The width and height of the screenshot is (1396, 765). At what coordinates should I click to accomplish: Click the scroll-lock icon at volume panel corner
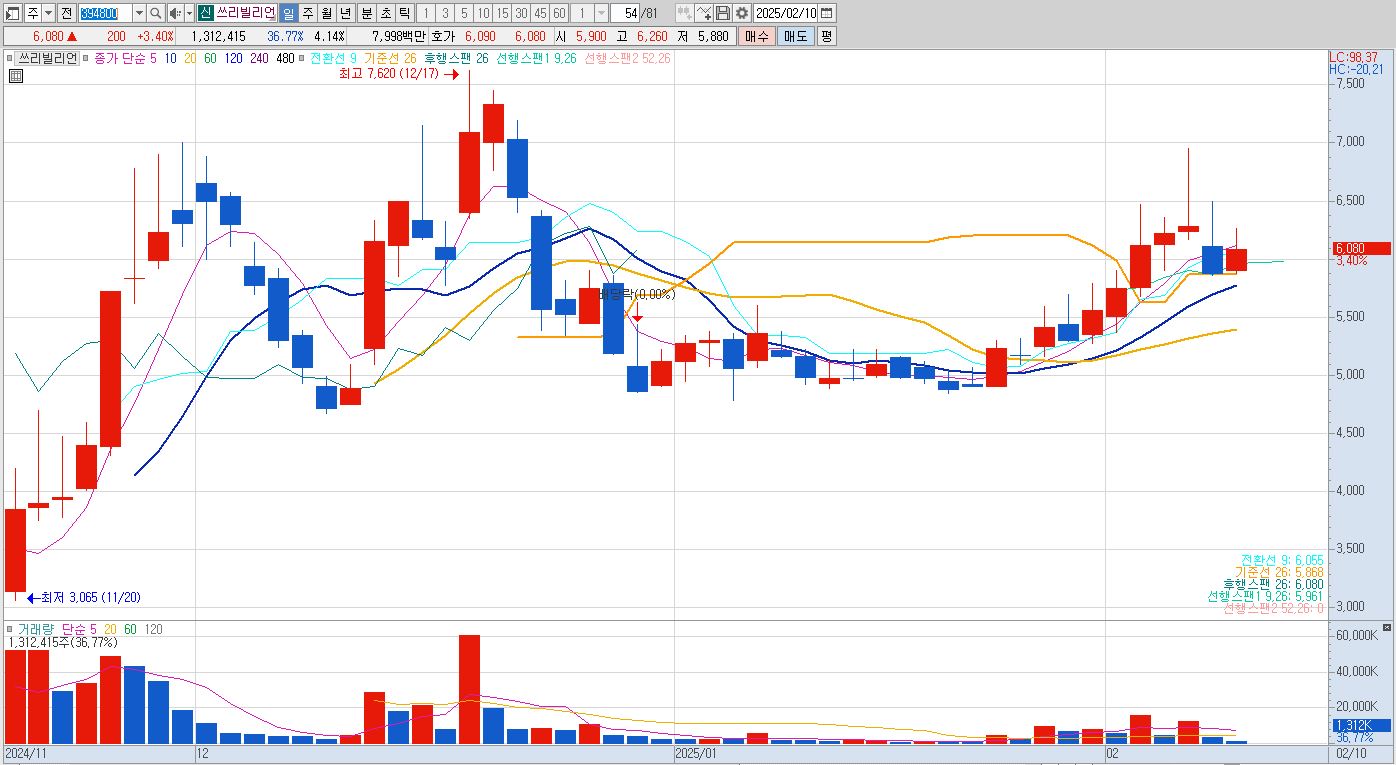click(1387, 628)
